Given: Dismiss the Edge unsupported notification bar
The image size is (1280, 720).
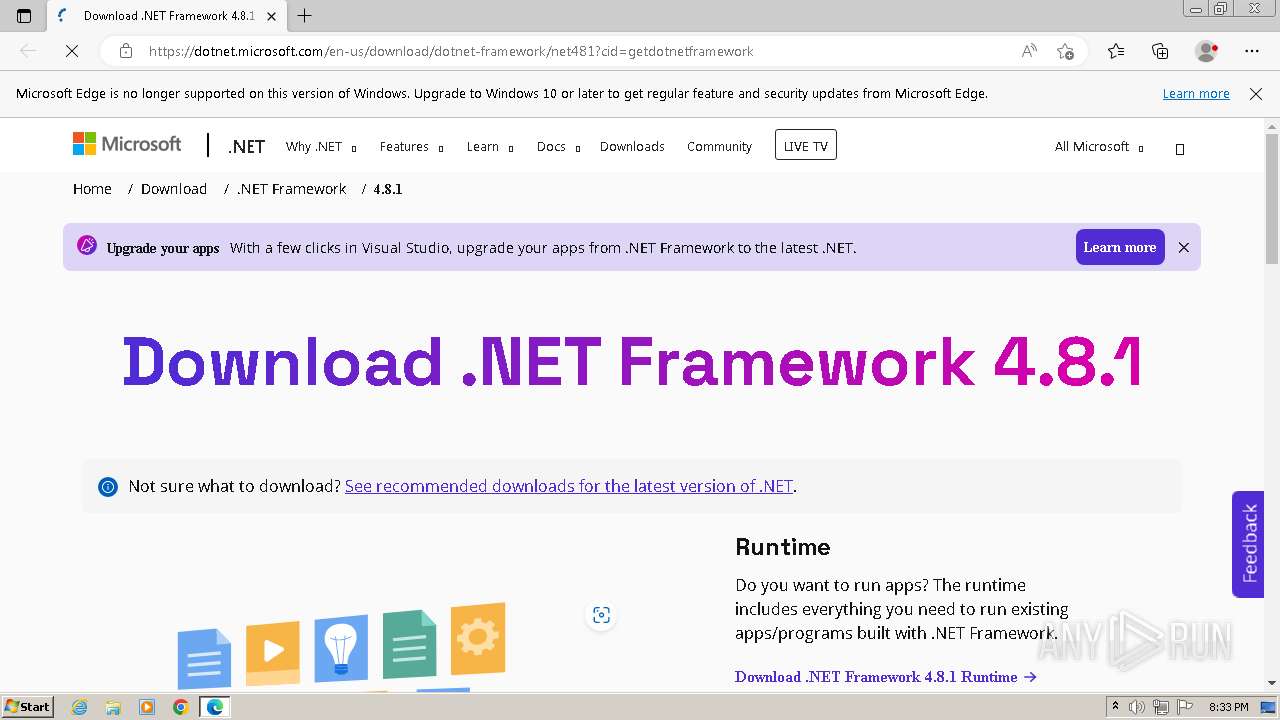Looking at the screenshot, I should pos(1256,94).
